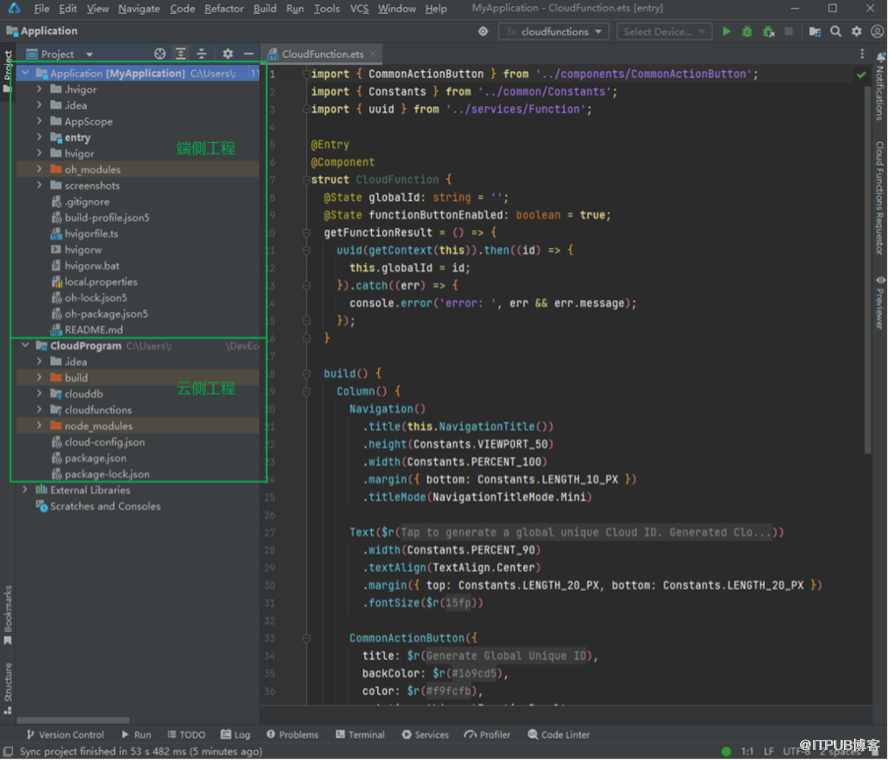Toggle fold marker on build() line
The height and width of the screenshot is (760, 890).
(307, 373)
